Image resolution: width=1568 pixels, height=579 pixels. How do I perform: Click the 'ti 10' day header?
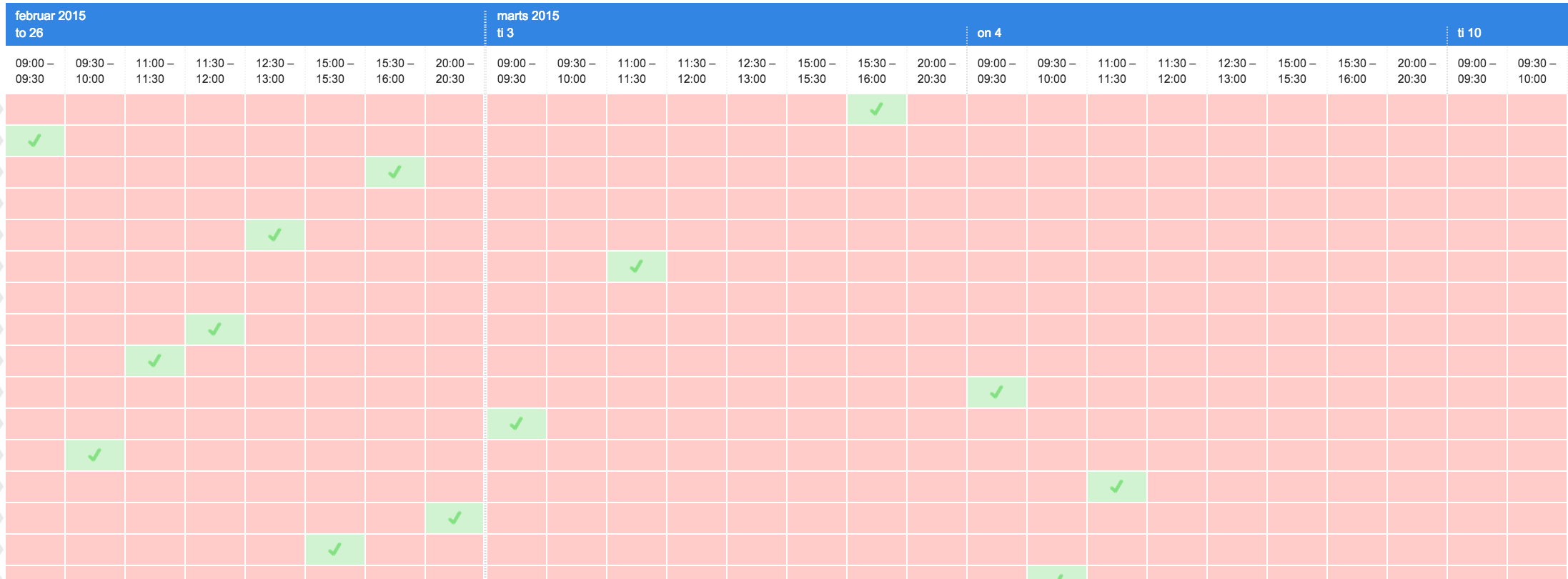pyautogui.click(x=1469, y=33)
